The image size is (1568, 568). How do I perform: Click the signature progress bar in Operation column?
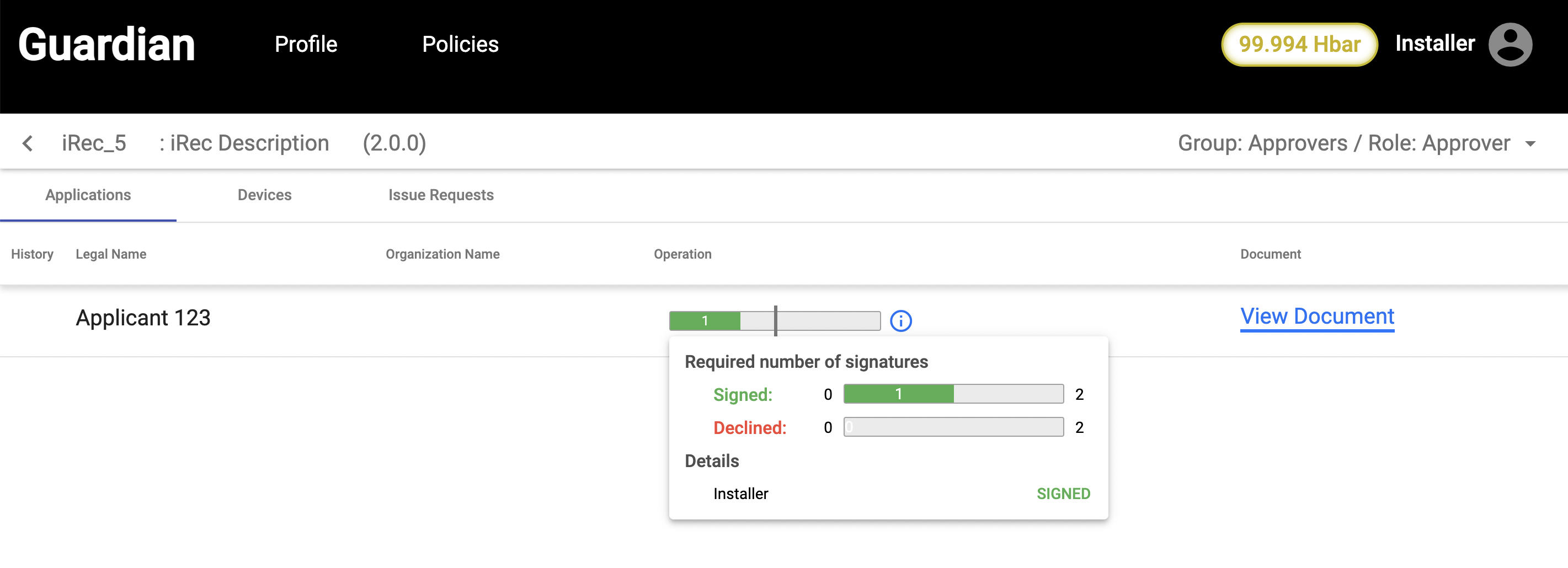point(774,320)
